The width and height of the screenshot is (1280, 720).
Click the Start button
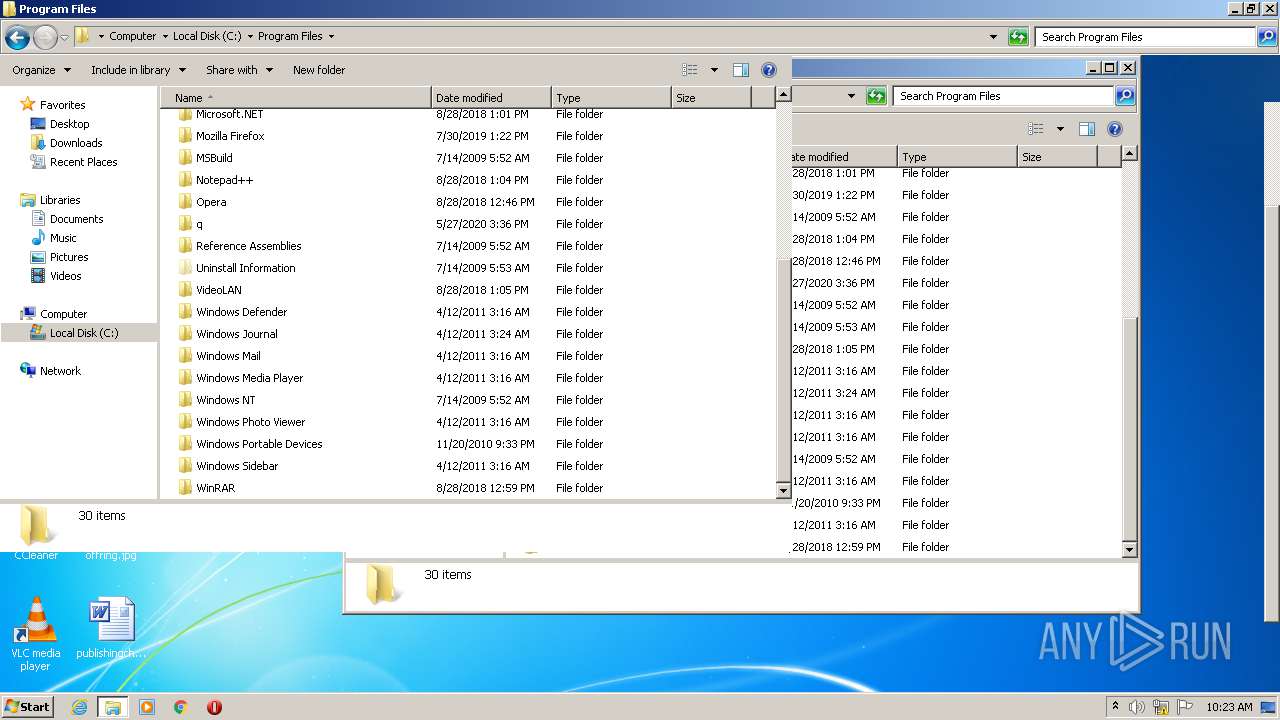[27, 707]
